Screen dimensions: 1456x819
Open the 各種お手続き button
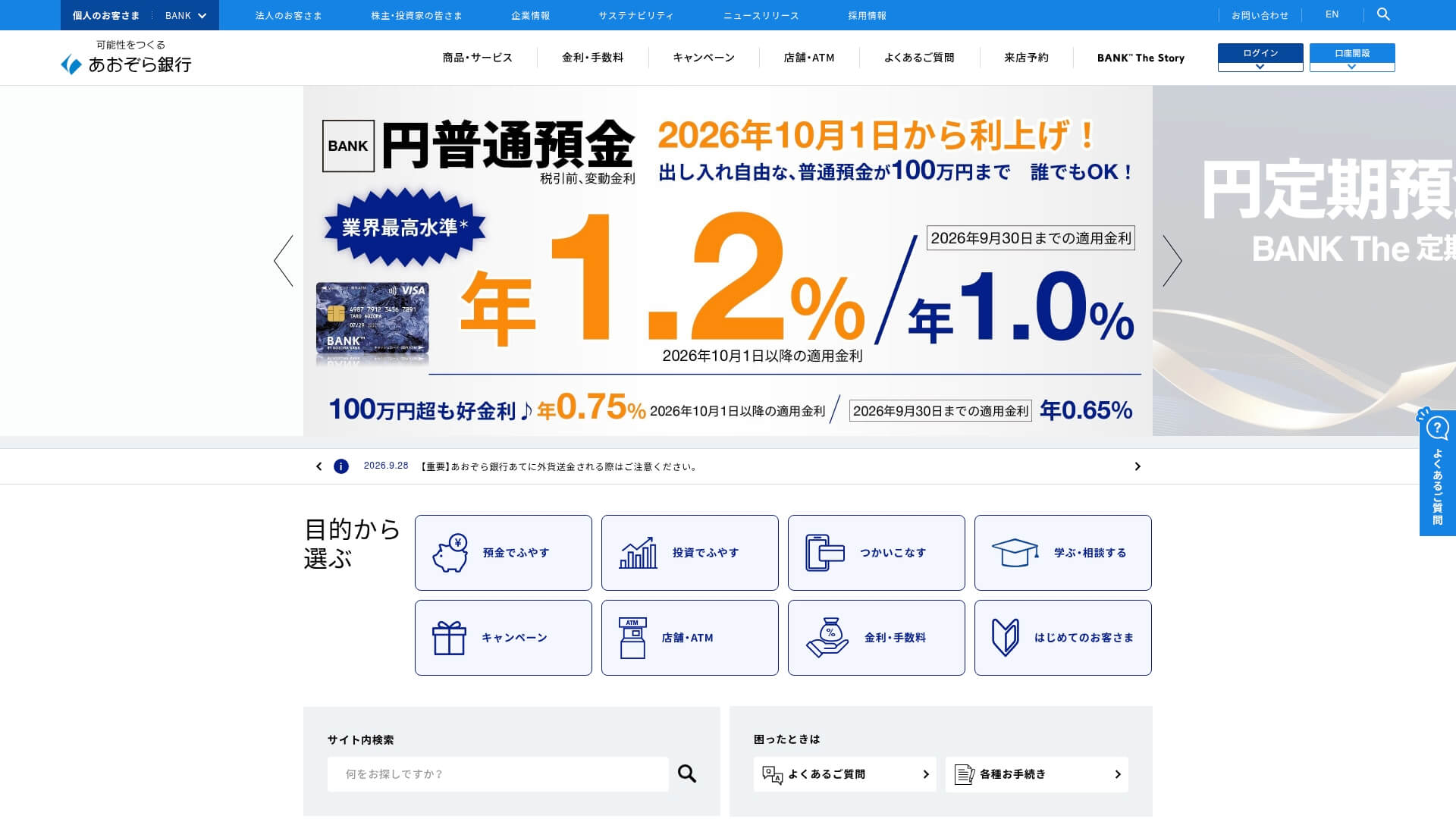tap(1037, 774)
